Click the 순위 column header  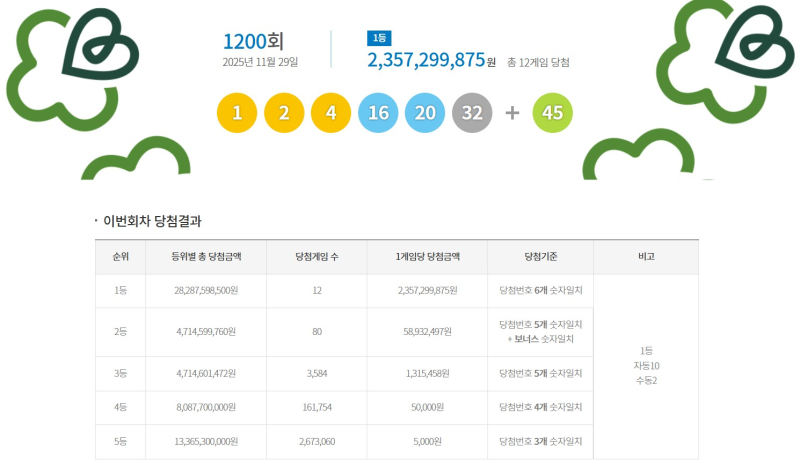[x=120, y=257]
